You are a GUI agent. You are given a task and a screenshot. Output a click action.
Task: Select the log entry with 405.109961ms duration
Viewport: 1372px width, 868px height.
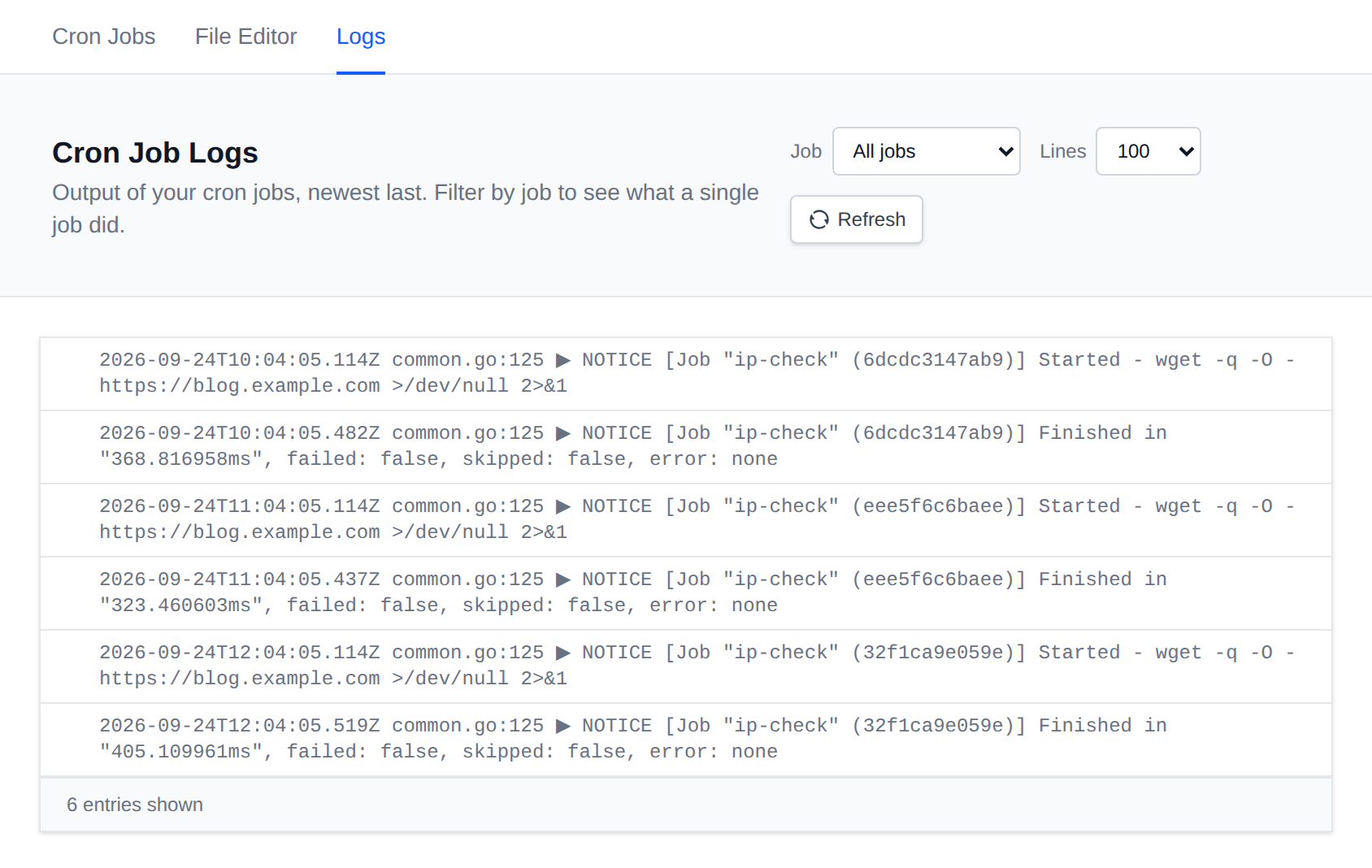[x=686, y=740]
